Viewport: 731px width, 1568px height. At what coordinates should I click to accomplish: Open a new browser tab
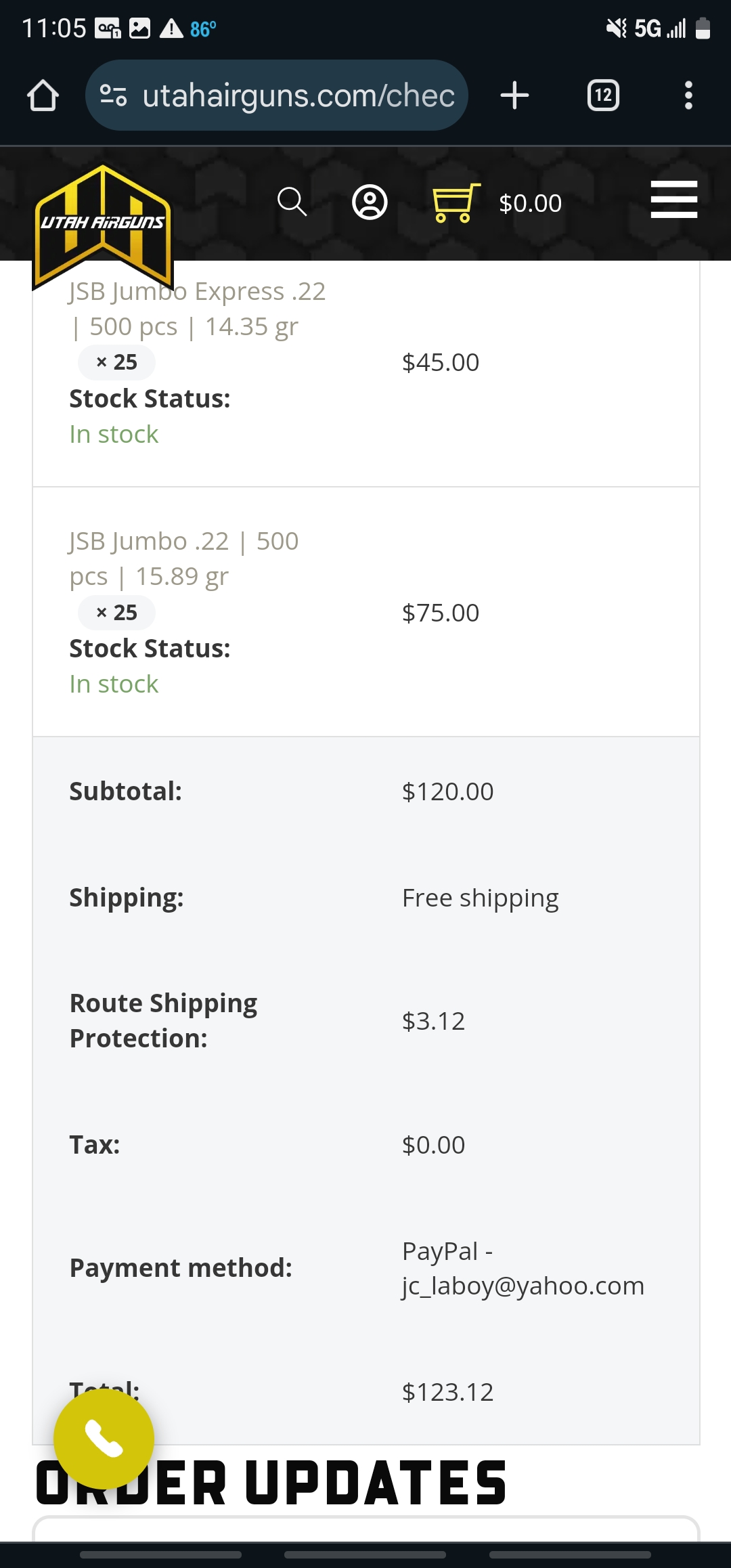coord(514,95)
